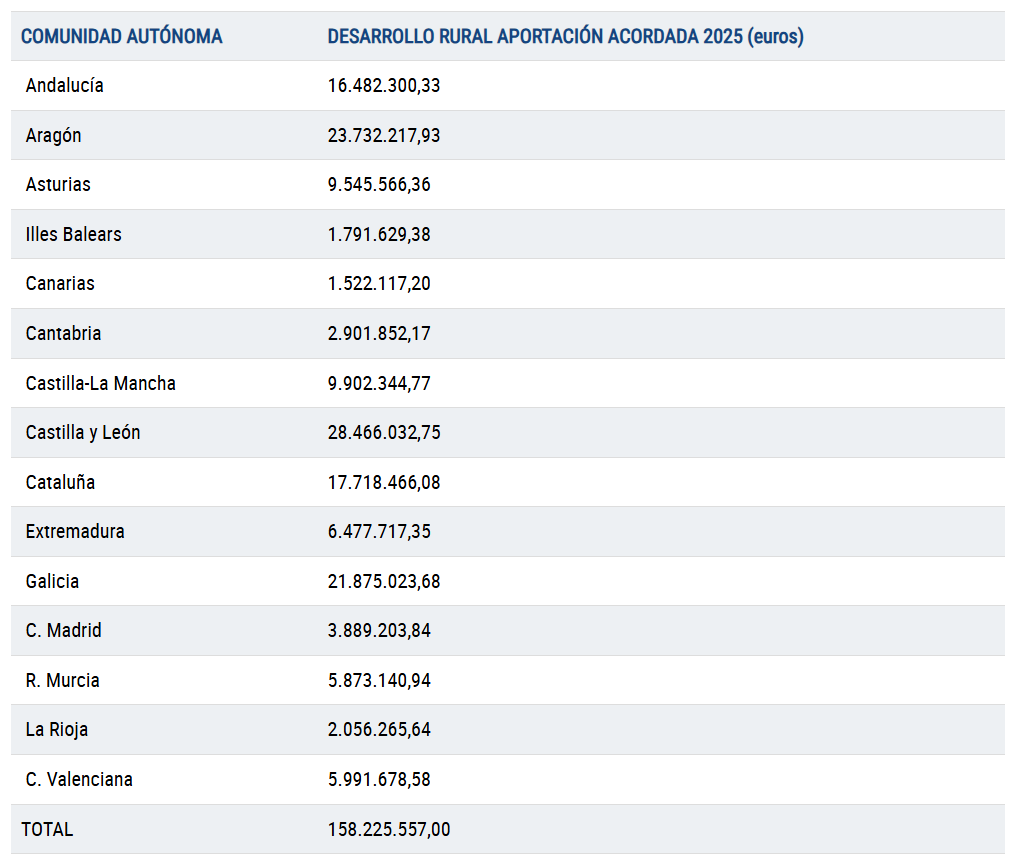Click the DESARROLLO RURAL APORTACIÓN ACORDADA 2025 header

pyautogui.click(x=565, y=37)
